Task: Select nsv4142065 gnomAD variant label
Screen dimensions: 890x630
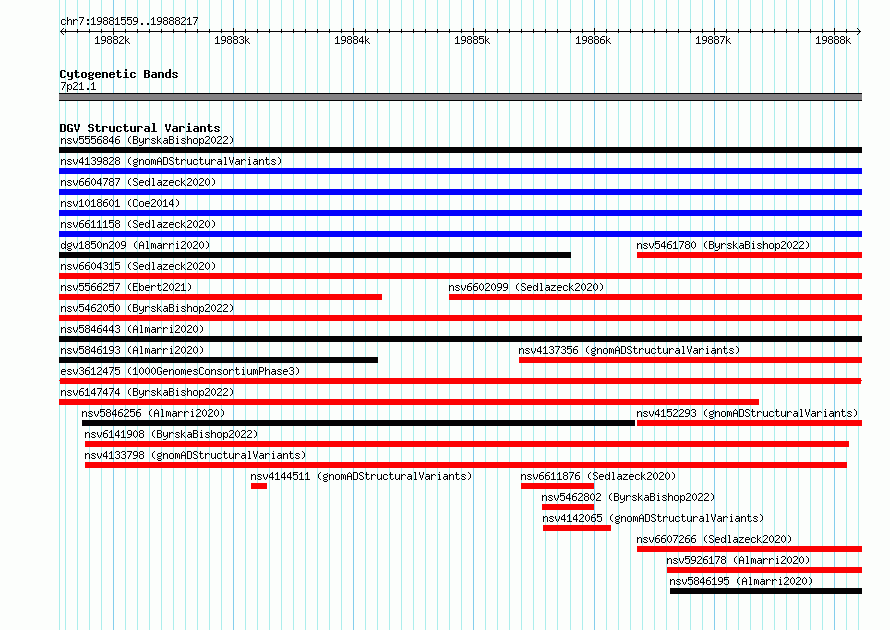Action: [x=653, y=518]
